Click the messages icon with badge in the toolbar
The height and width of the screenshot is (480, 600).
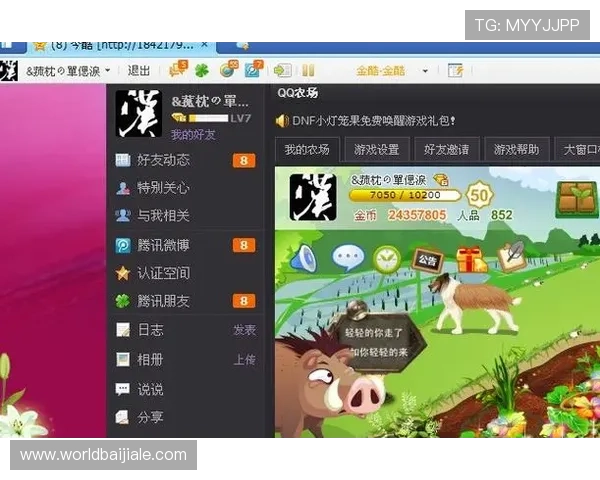tap(178, 69)
